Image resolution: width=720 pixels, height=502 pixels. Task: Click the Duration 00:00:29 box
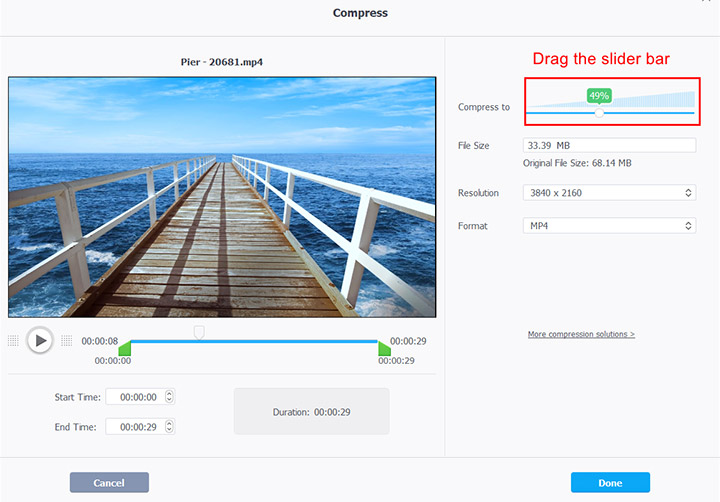311,412
